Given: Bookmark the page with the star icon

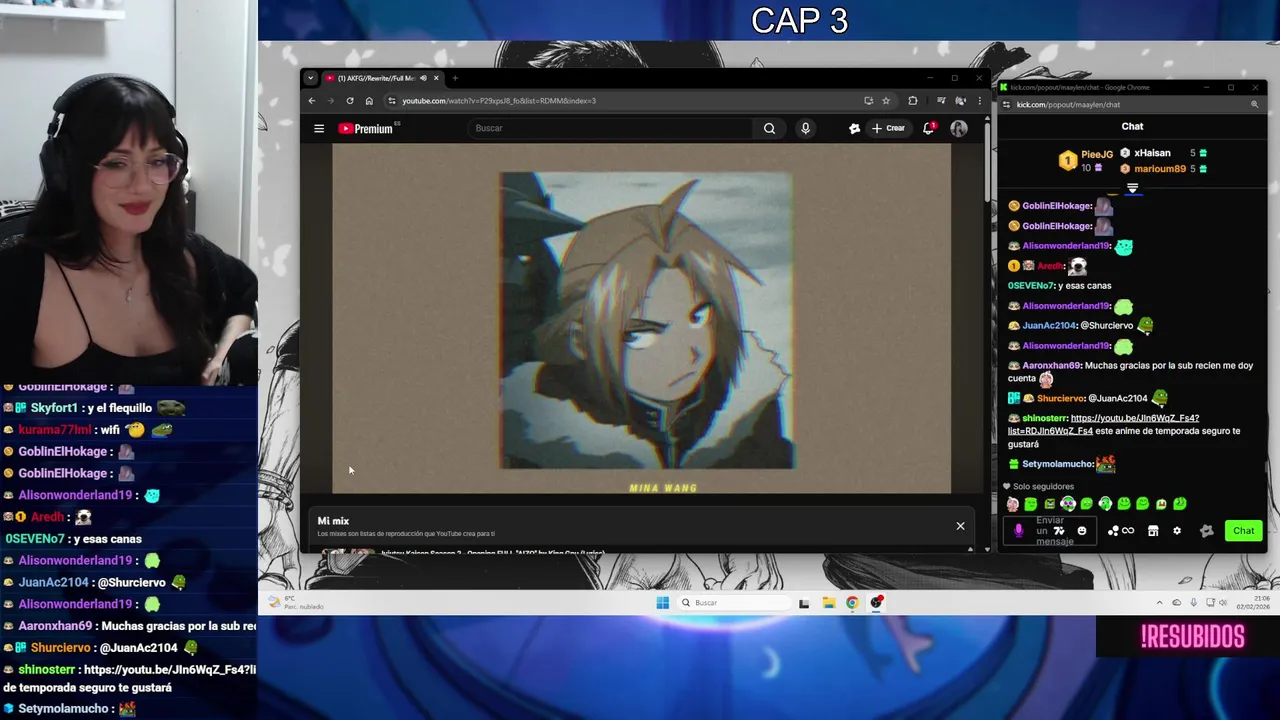Looking at the screenshot, I should pos(886,100).
